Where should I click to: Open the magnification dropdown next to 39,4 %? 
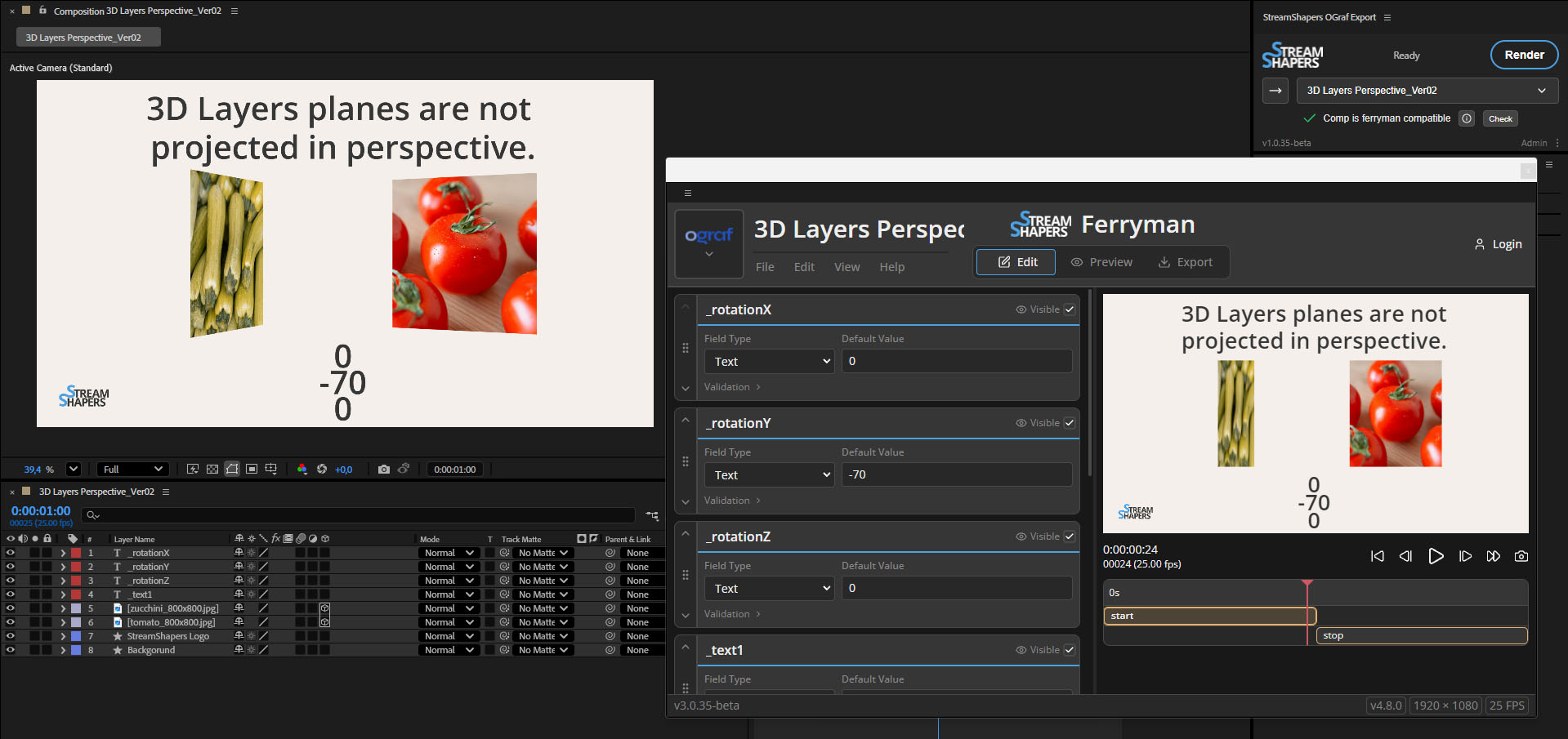pyautogui.click(x=74, y=469)
